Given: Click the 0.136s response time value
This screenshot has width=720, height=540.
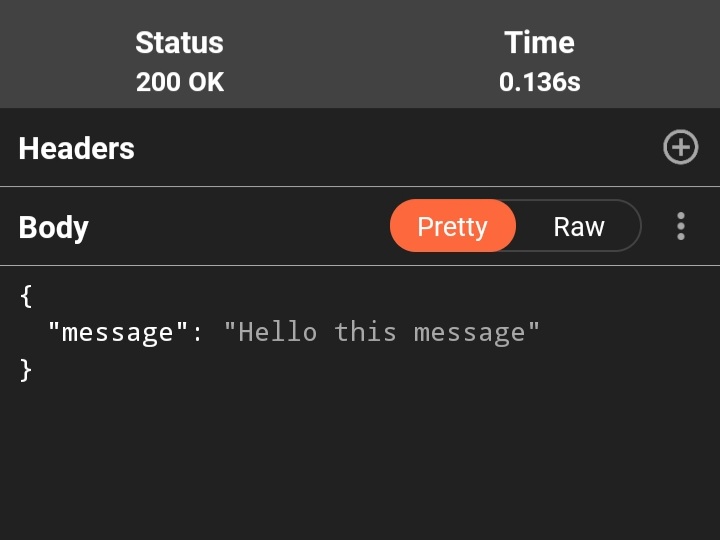Looking at the screenshot, I should (x=540, y=82).
